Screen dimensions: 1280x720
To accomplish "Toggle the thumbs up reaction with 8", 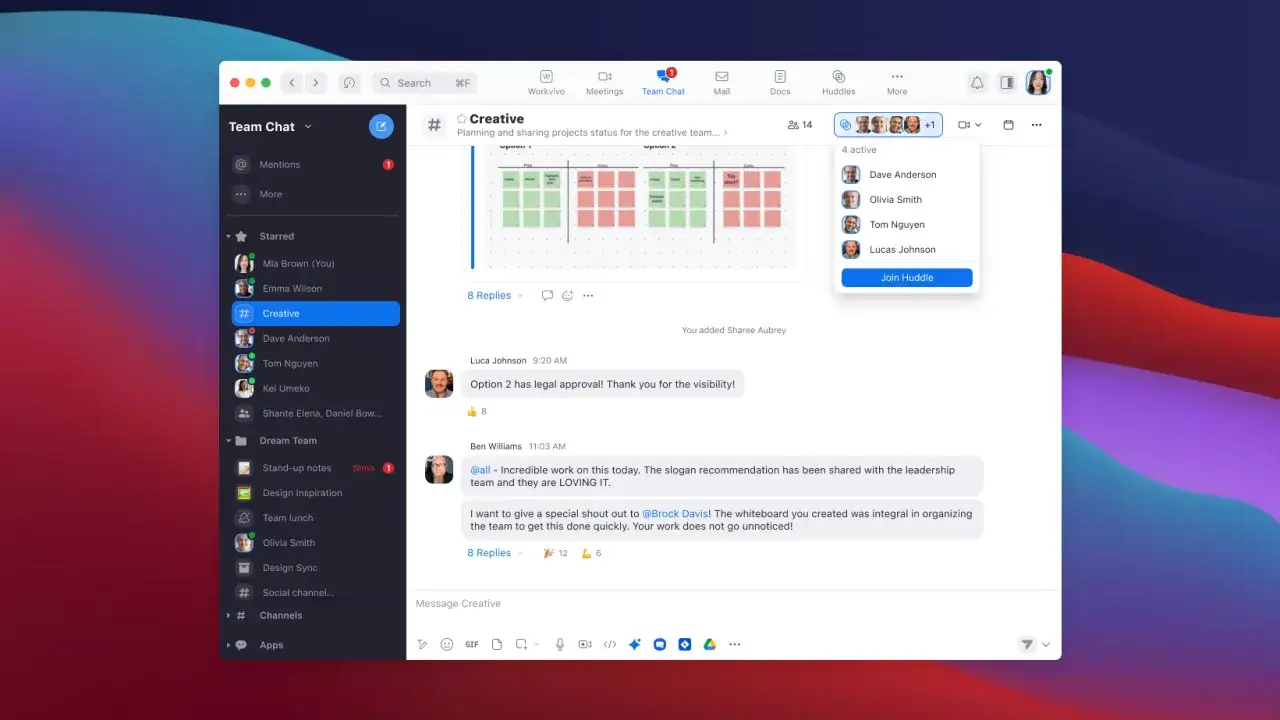I will tap(477, 411).
